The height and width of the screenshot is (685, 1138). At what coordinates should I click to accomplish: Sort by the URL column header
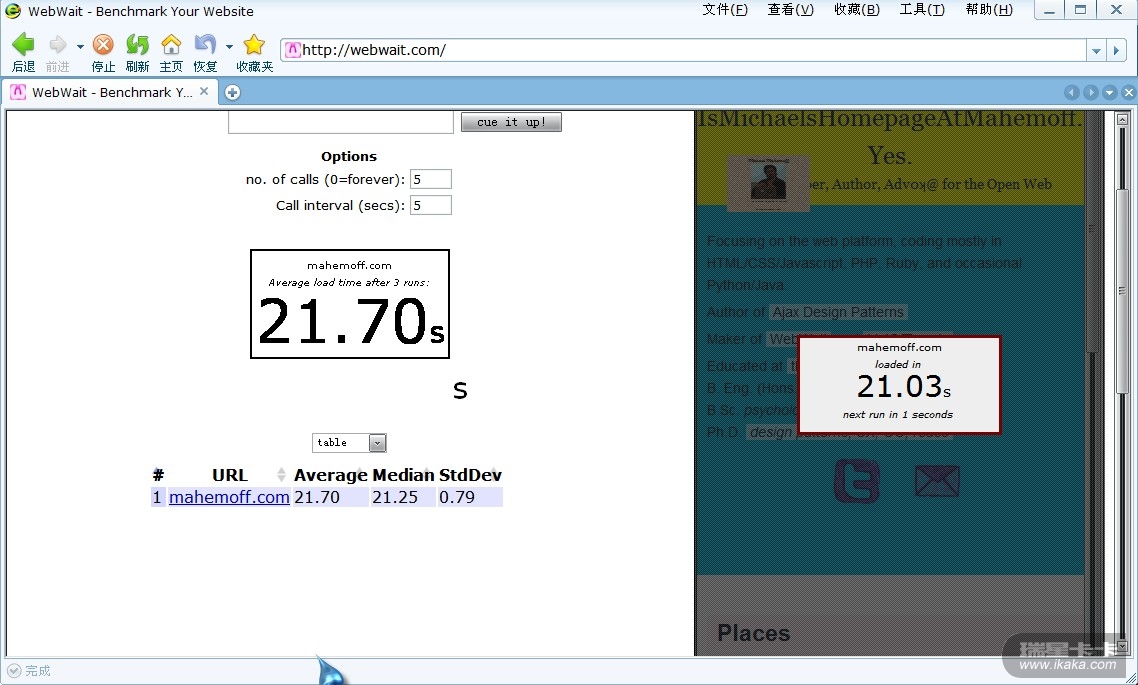pos(229,475)
